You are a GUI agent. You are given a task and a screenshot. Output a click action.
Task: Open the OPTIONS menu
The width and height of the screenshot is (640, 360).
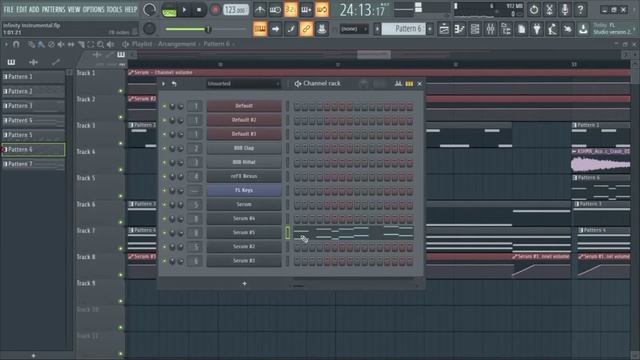93,9
